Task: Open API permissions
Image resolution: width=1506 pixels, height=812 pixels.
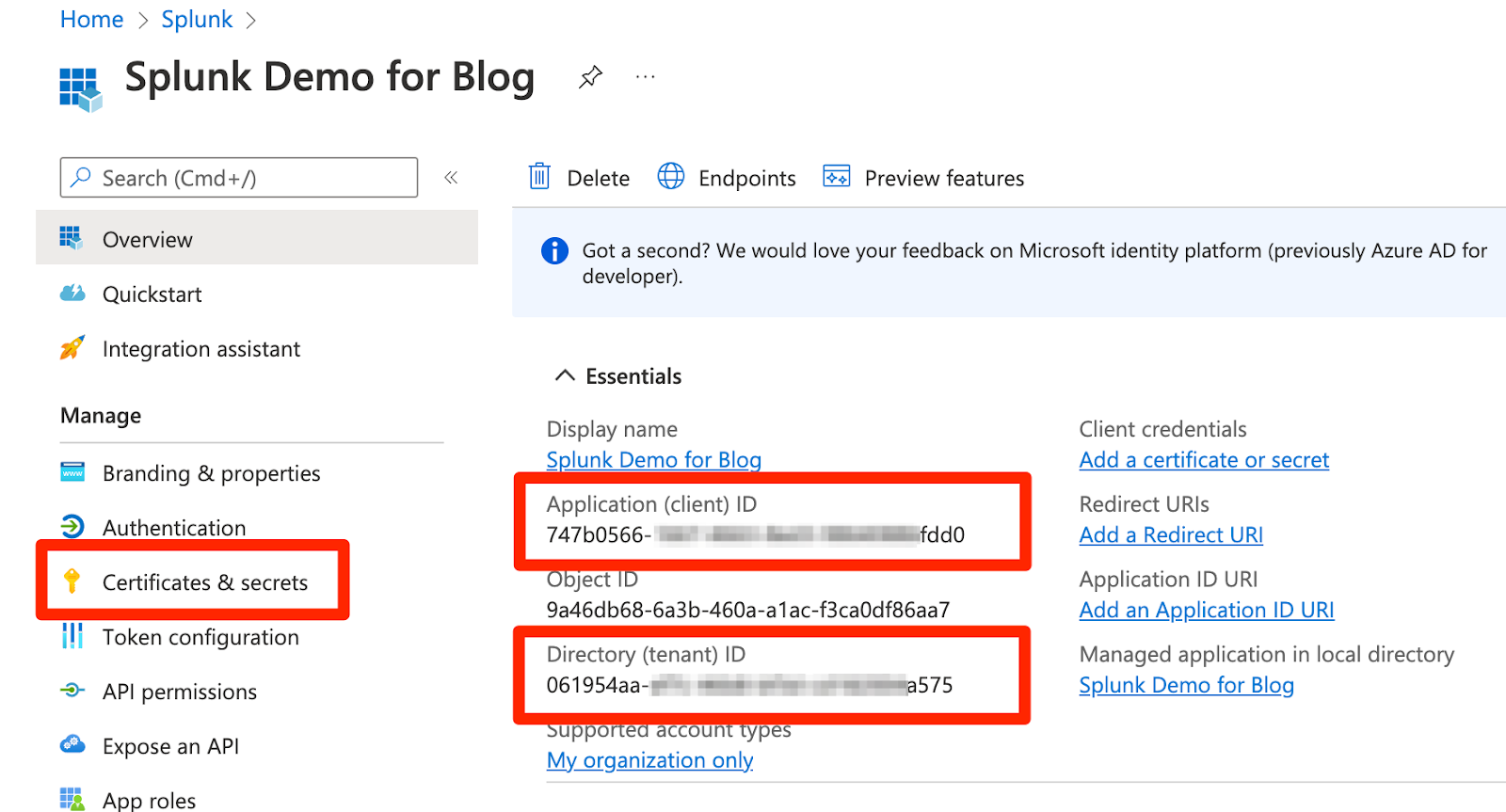Action: pyautogui.click(x=180, y=692)
